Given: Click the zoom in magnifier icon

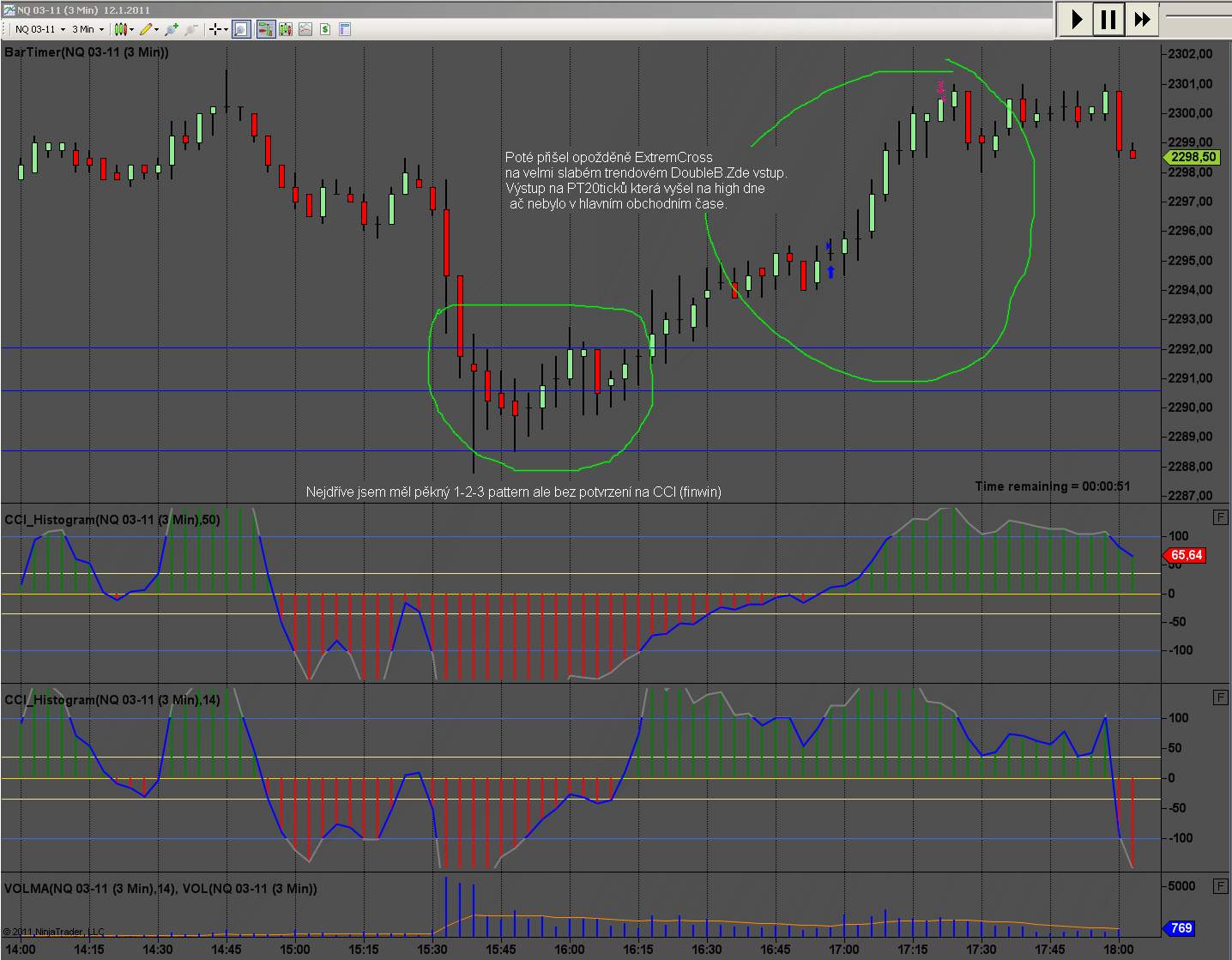Looking at the screenshot, I should (x=172, y=29).
